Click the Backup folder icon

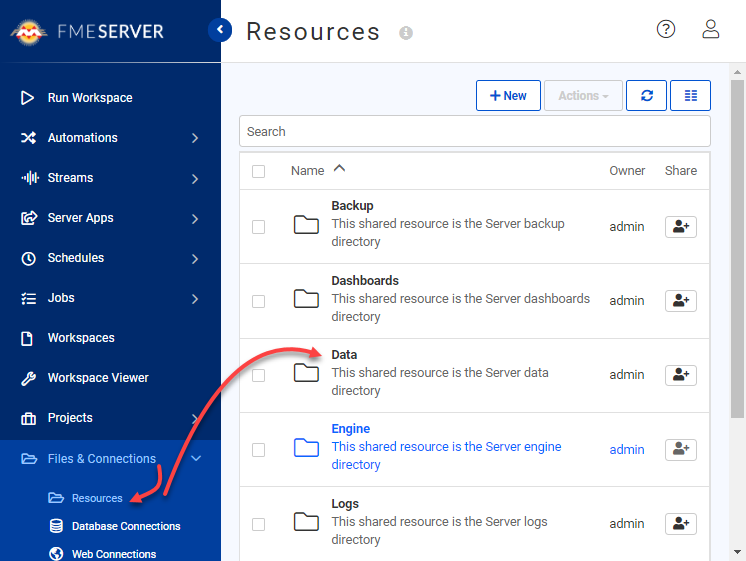(306, 225)
